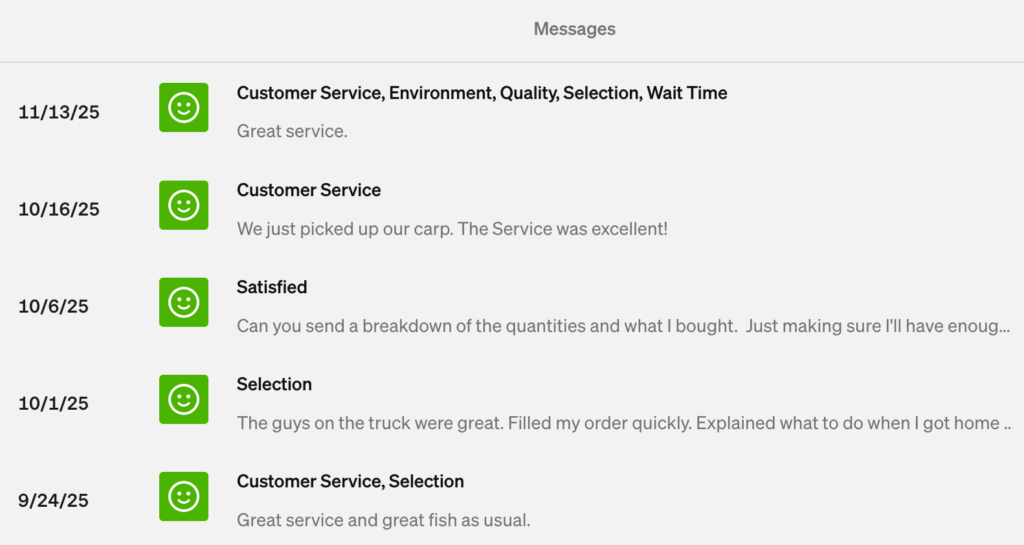Select the 10/6/25 date entry
Image resolution: width=1024 pixels, height=545 pixels.
[x=53, y=306]
